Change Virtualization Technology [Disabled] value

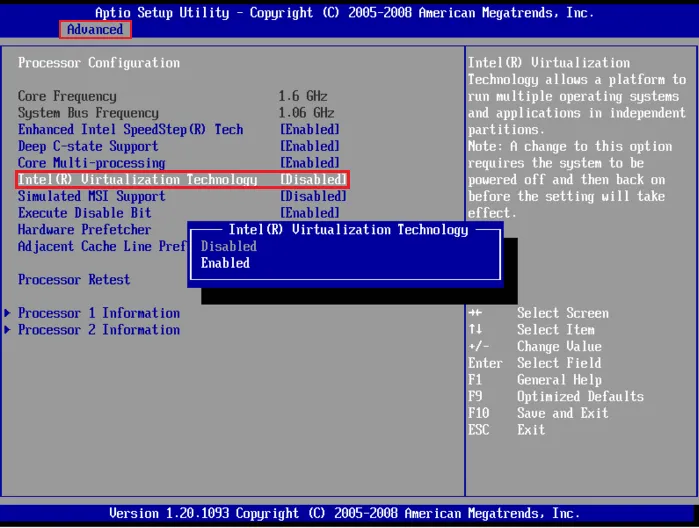coord(313,179)
